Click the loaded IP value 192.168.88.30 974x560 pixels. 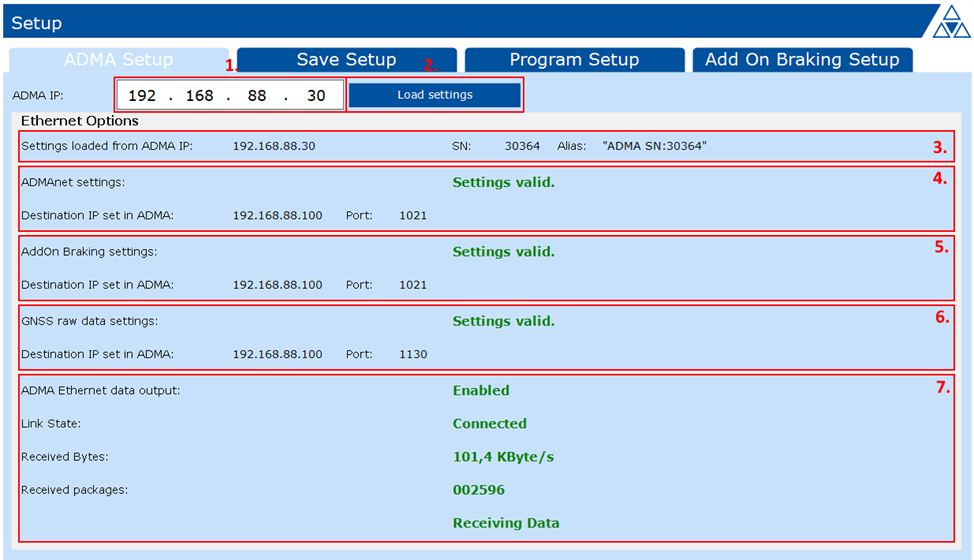274,146
